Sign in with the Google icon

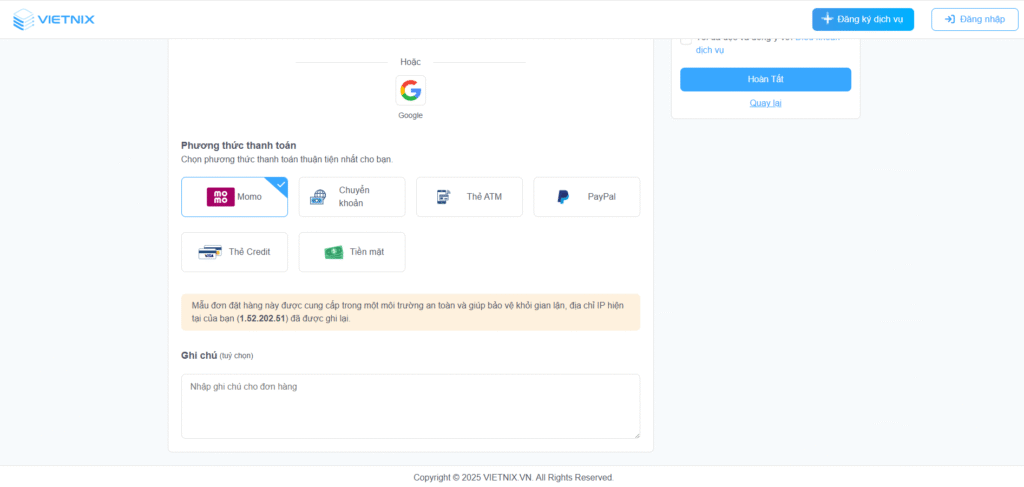410,90
